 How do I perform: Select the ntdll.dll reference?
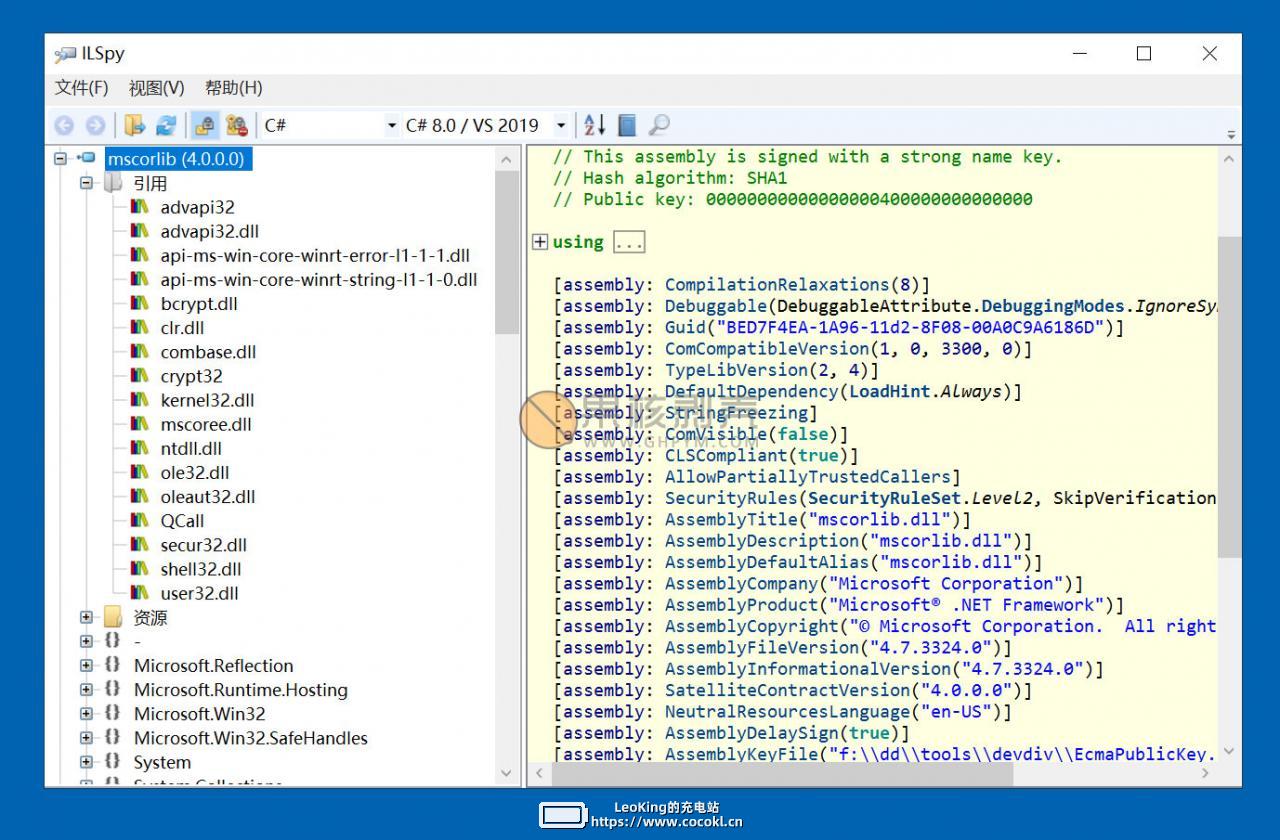click(x=191, y=448)
